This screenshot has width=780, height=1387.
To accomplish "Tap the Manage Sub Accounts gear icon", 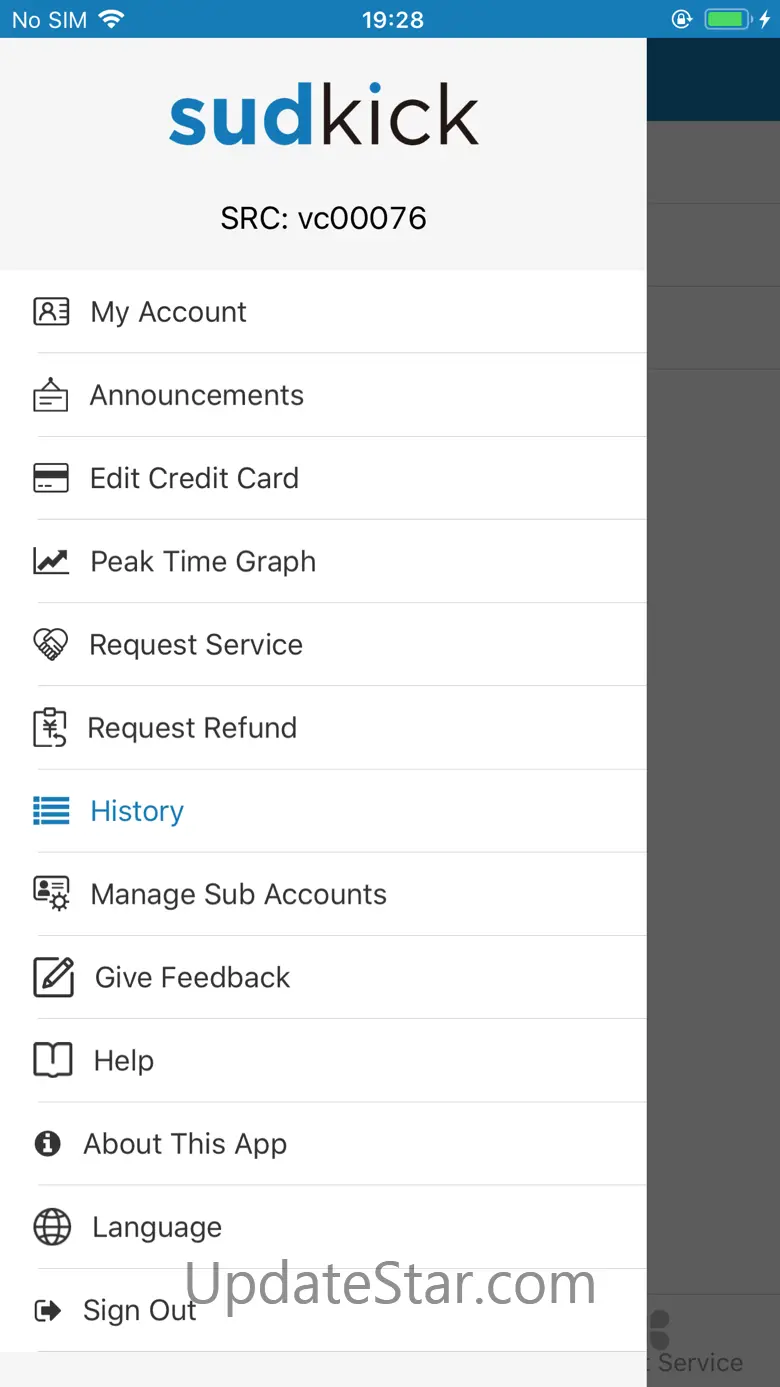I will [51, 894].
